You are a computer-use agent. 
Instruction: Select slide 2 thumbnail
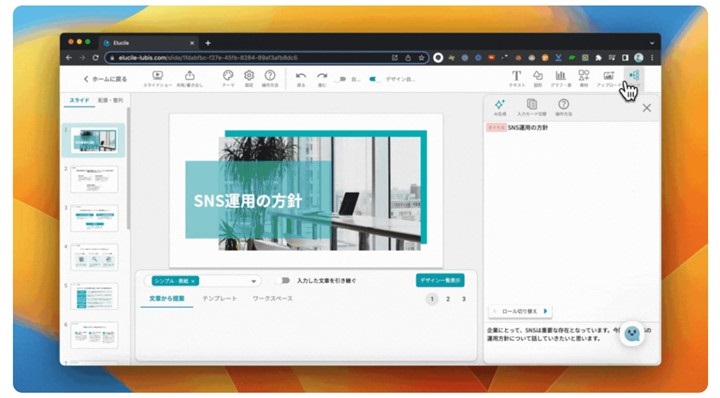(x=94, y=179)
